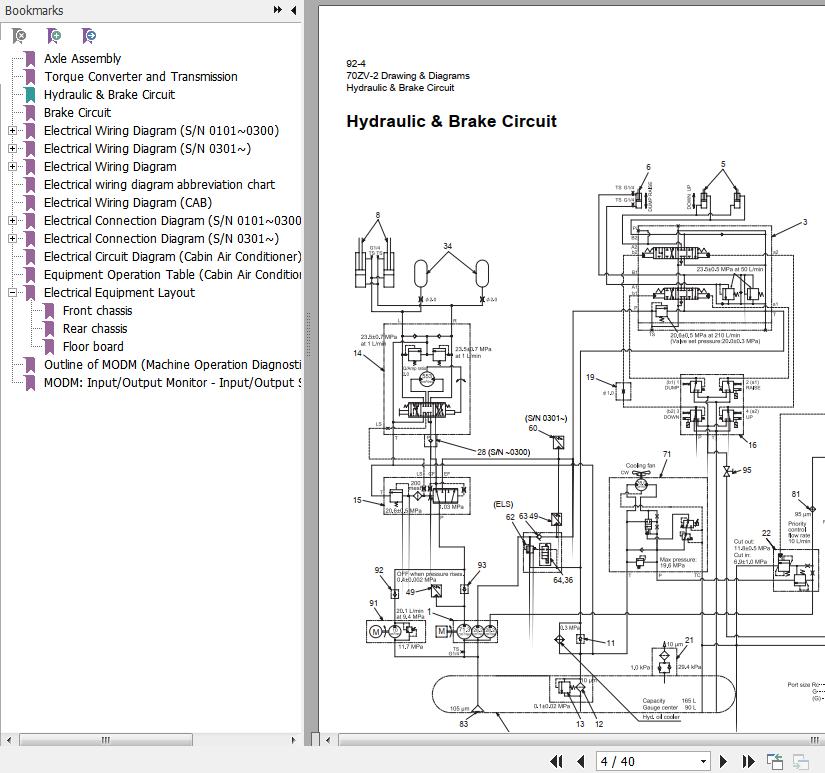This screenshot has height=773, width=825.
Task: Expand the plain Electrical Wiring Diagram bookmark
Action: click(x=13, y=166)
